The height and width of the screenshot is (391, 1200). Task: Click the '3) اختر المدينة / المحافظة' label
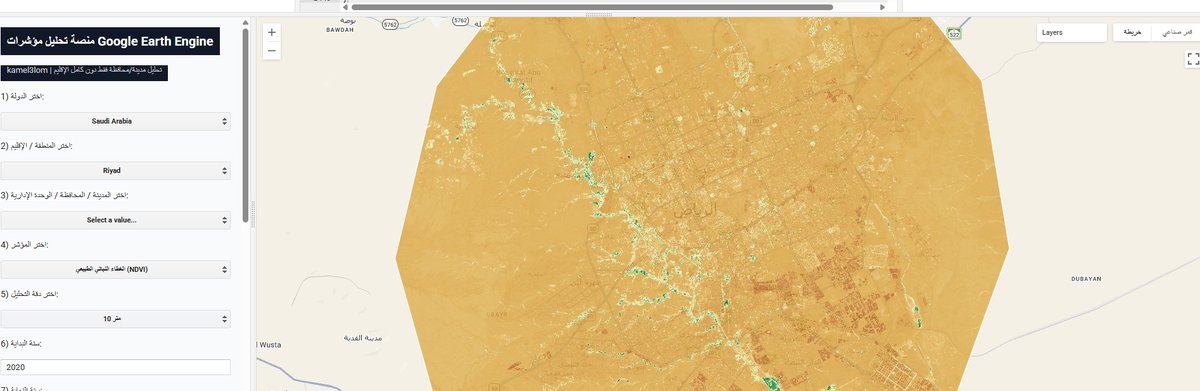[x=64, y=195]
